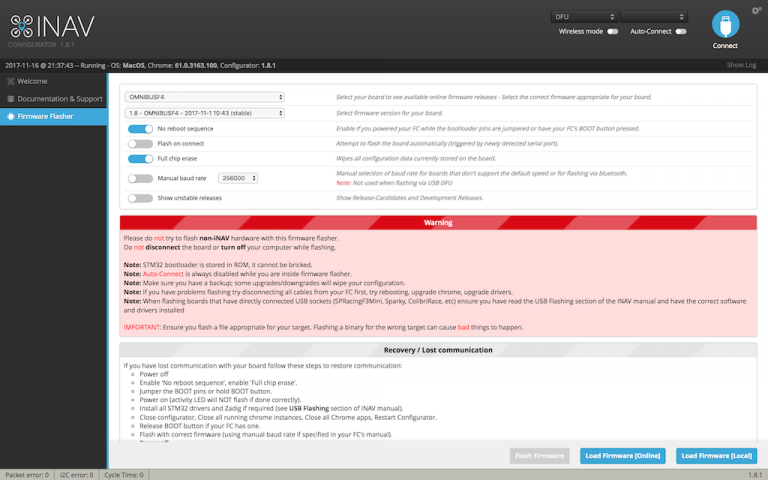The width and height of the screenshot is (768, 480).
Task: Click Load Firmware [Online] button
Action: coord(623,456)
